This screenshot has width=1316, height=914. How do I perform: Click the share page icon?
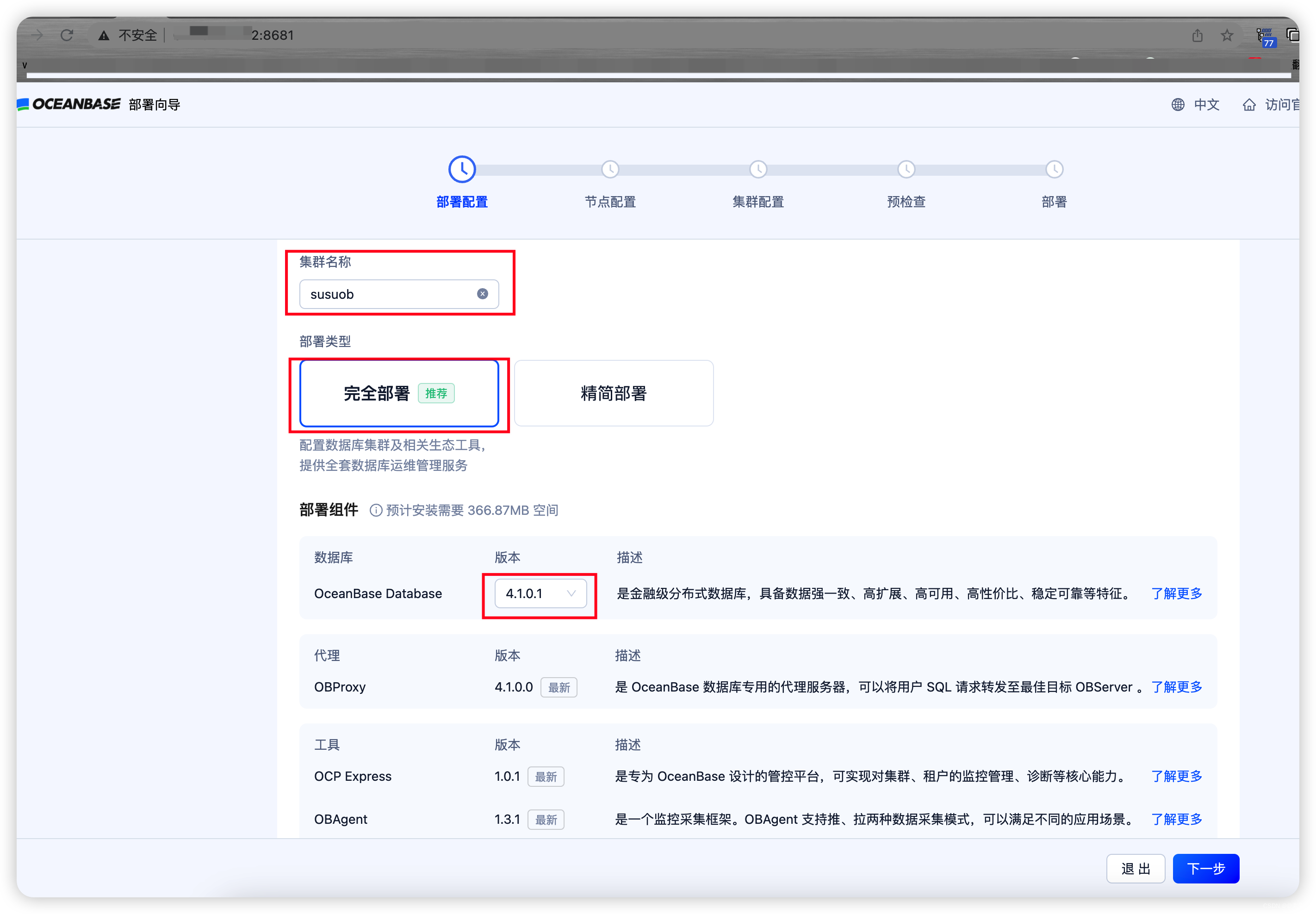pyautogui.click(x=1198, y=36)
